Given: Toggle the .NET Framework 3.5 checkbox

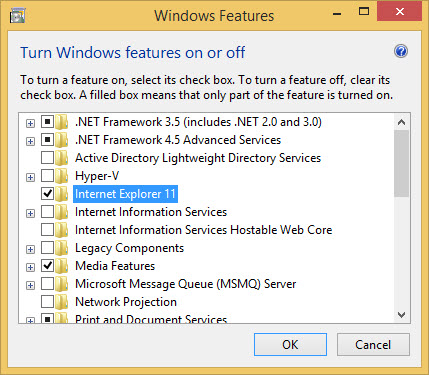Looking at the screenshot, I should (x=47, y=122).
